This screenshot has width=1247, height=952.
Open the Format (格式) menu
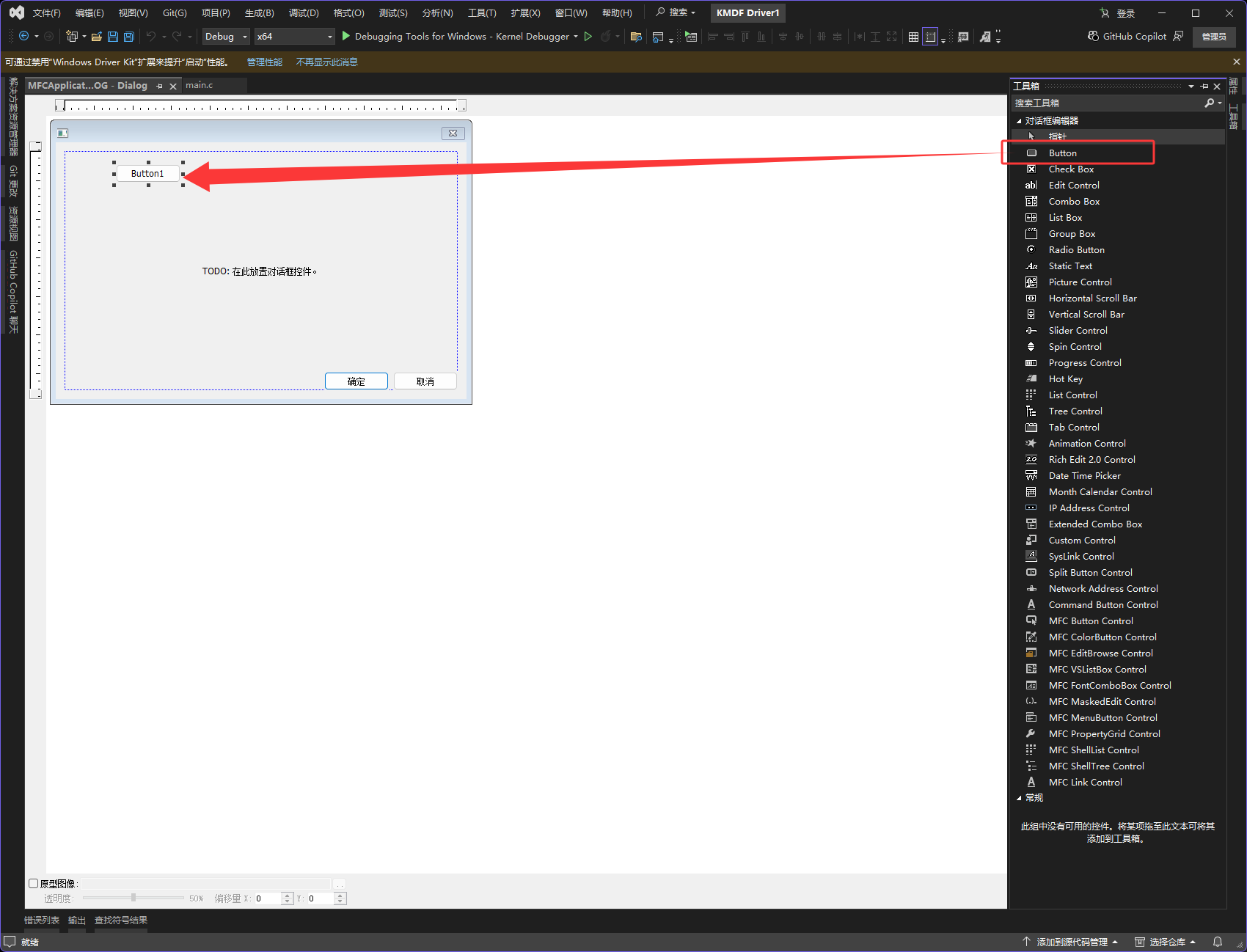[348, 13]
